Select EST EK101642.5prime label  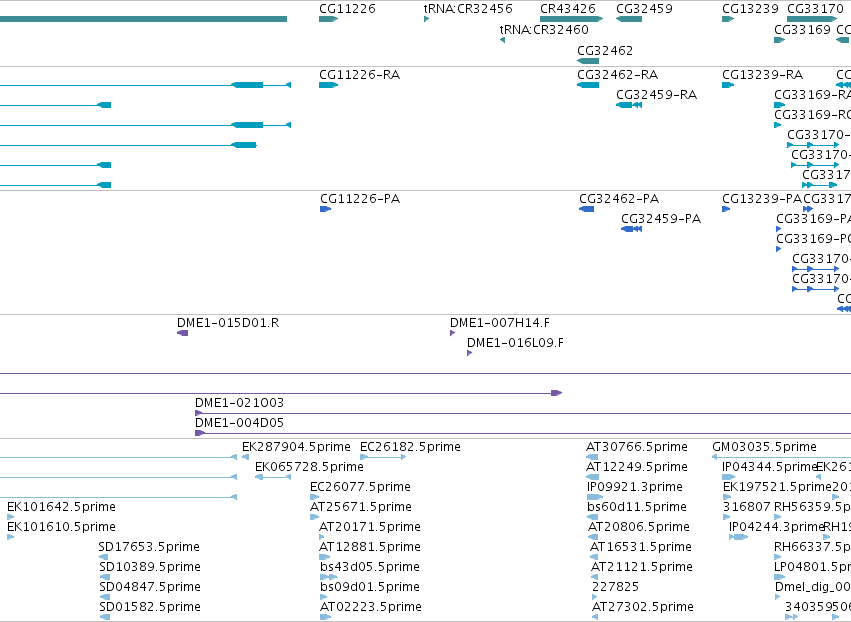[61, 507]
